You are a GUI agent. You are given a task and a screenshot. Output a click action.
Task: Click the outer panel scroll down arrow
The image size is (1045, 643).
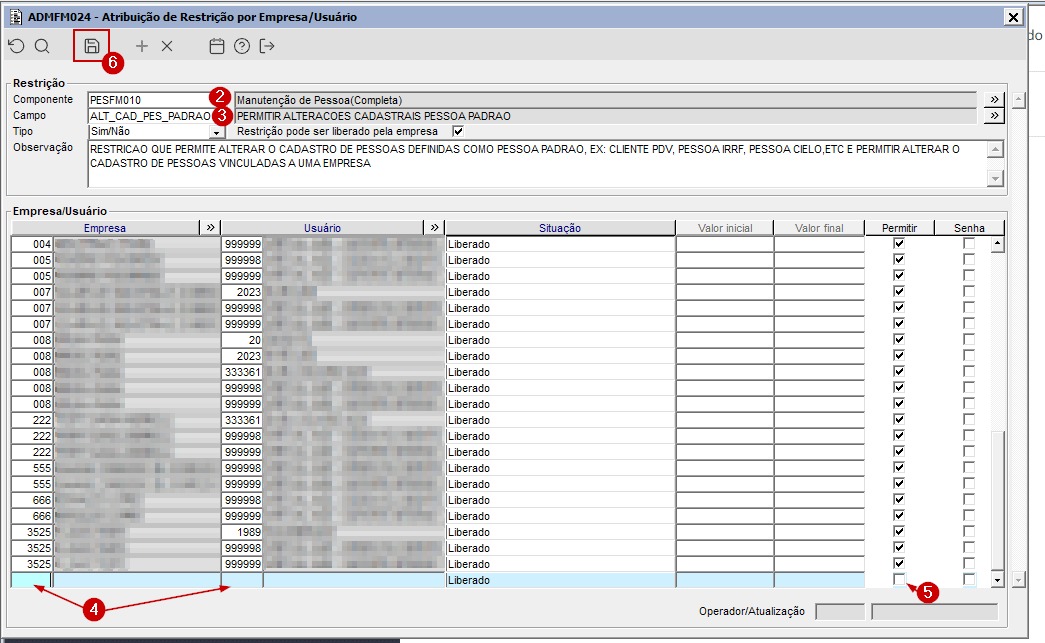(x=1018, y=580)
